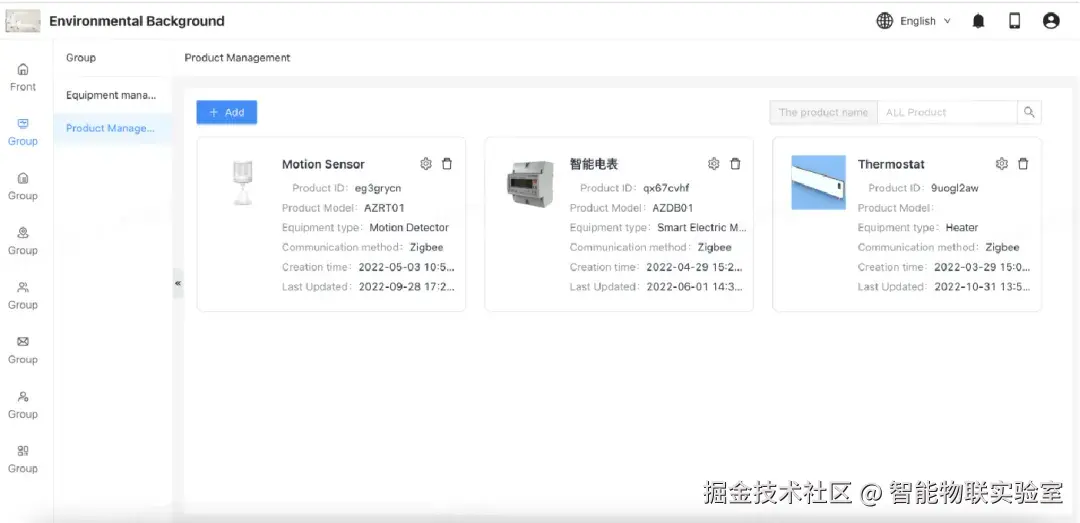Click the smart electric meter product image
Viewport: 1080px width, 523px height.
coord(530,183)
